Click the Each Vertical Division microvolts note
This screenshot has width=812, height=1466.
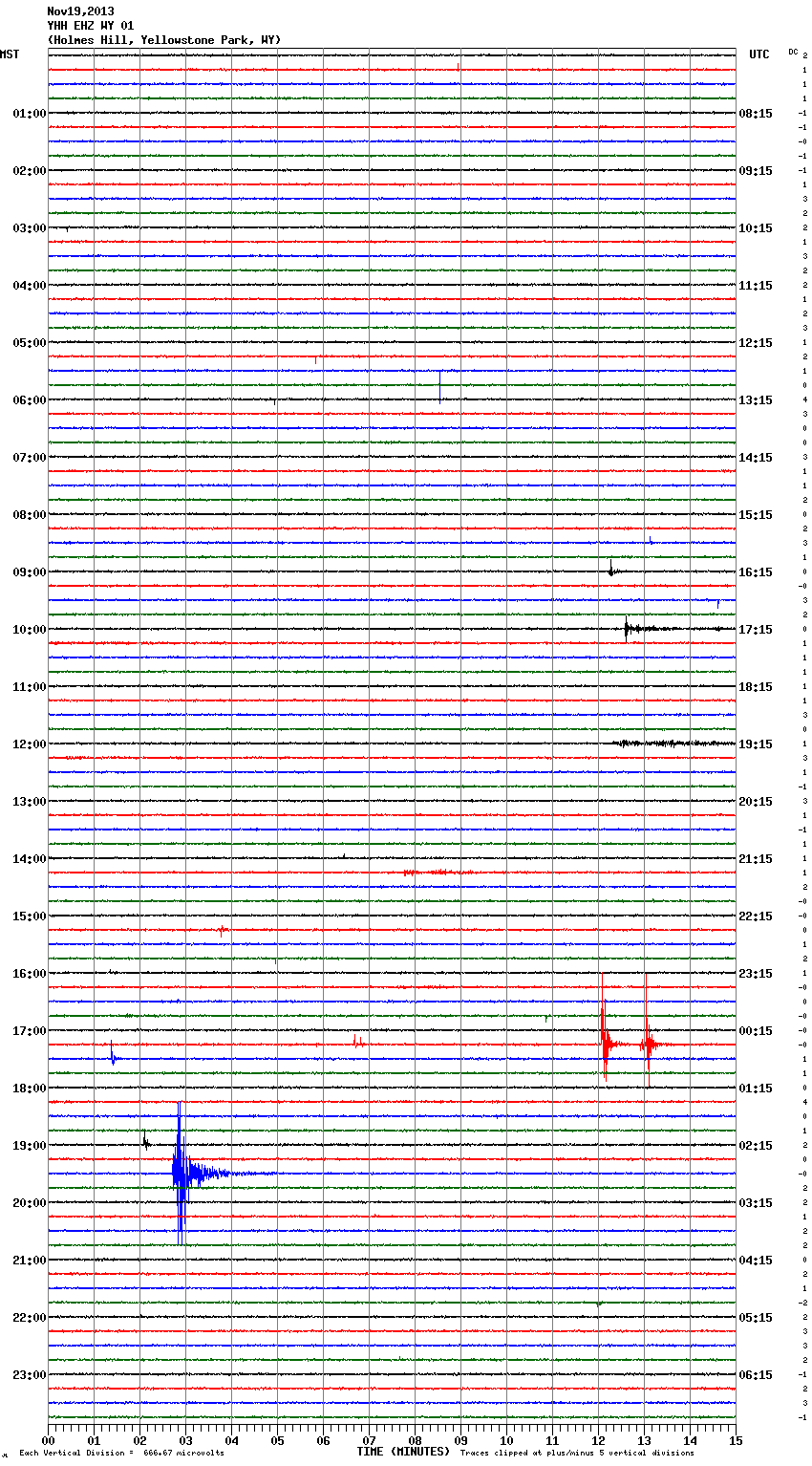pyautogui.click(x=121, y=1454)
